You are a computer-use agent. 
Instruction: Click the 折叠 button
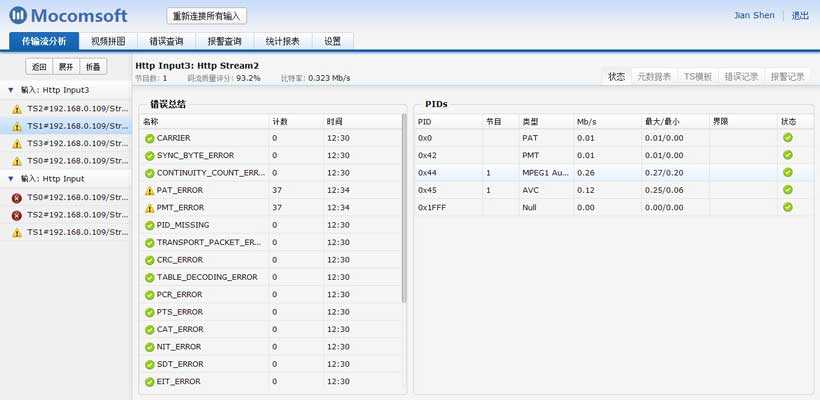tap(93, 66)
